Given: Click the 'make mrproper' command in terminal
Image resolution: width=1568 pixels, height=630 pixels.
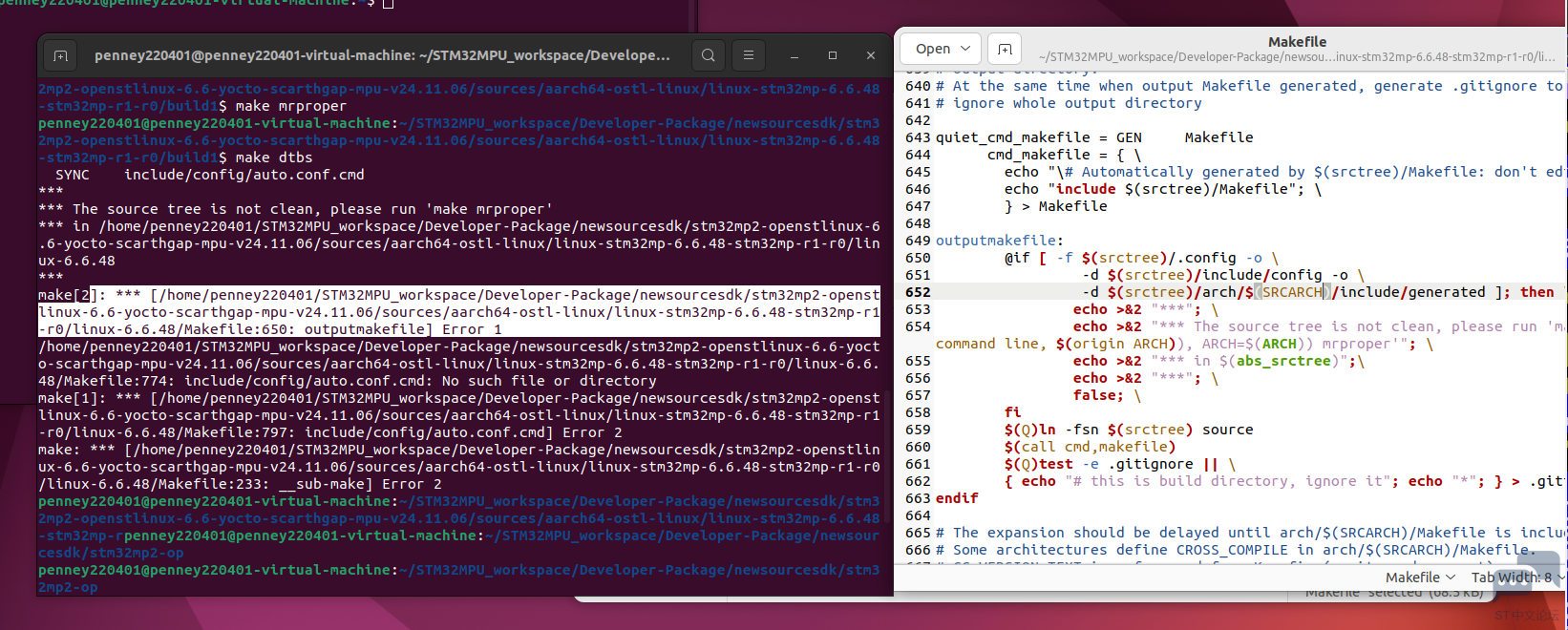Looking at the screenshot, I should (x=290, y=106).
